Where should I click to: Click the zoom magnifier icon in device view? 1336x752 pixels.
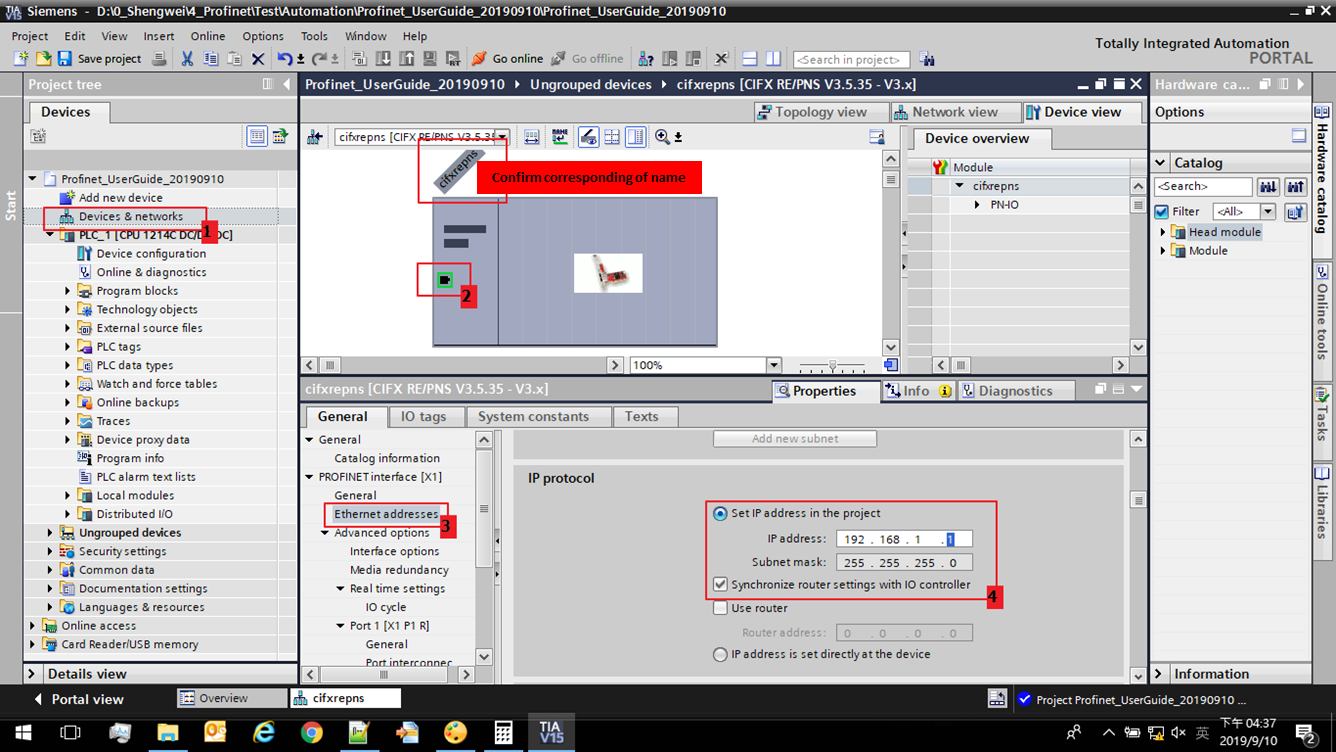(662, 137)
